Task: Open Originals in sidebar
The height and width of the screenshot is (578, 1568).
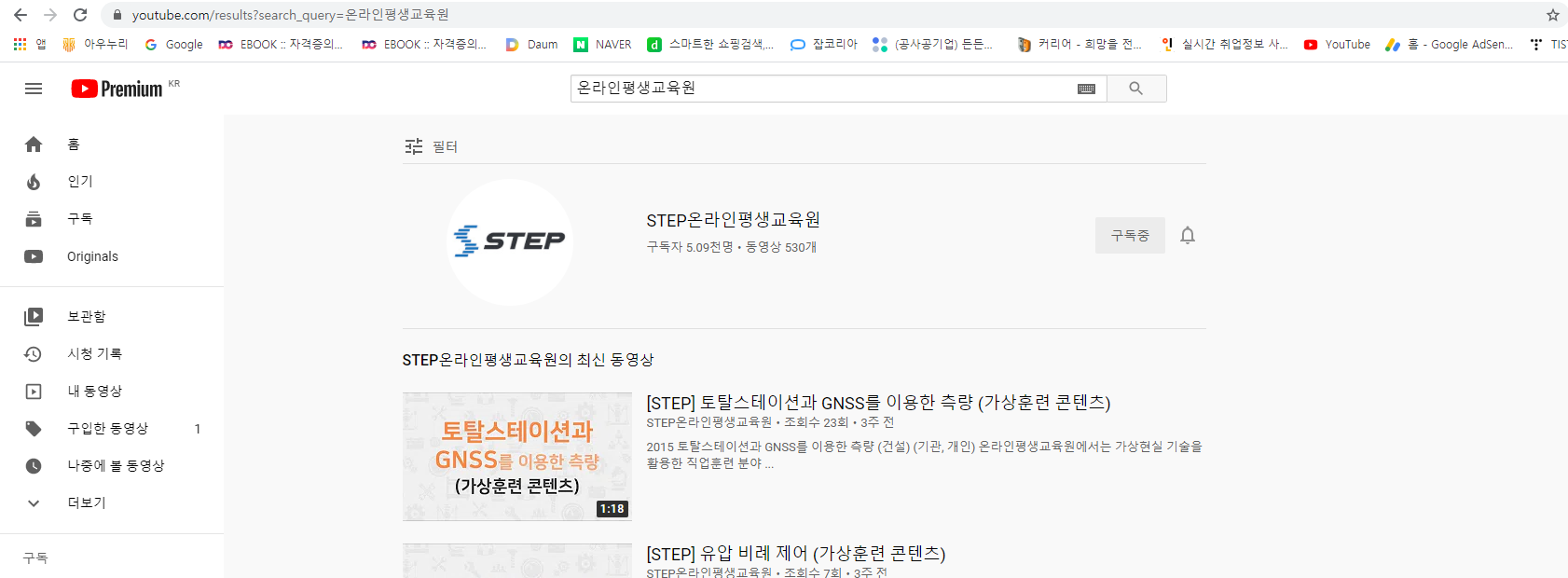Action: coord(112,256)
